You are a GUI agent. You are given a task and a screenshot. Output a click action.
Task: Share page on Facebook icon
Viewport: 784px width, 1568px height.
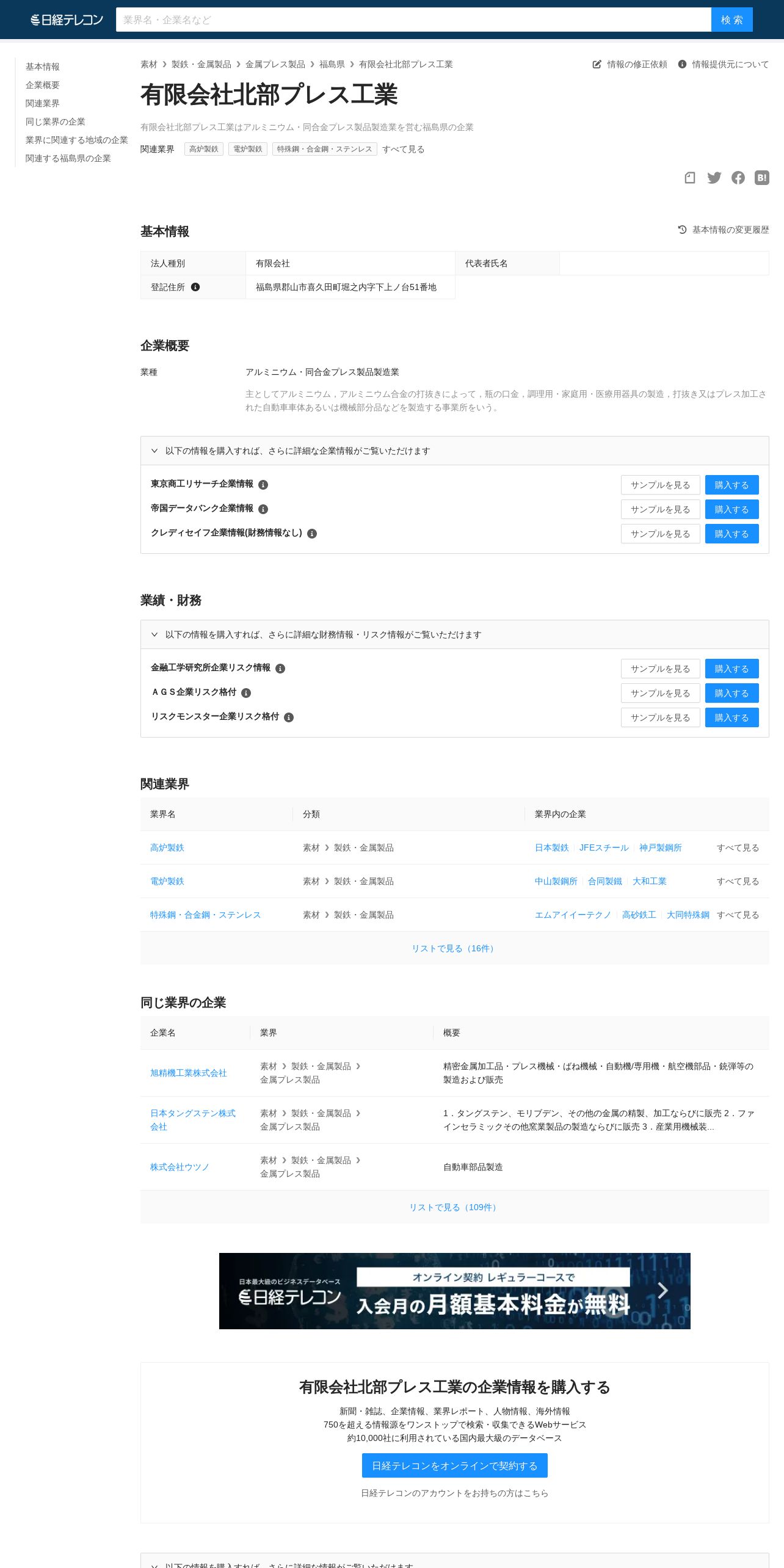(x=738, y=178)
